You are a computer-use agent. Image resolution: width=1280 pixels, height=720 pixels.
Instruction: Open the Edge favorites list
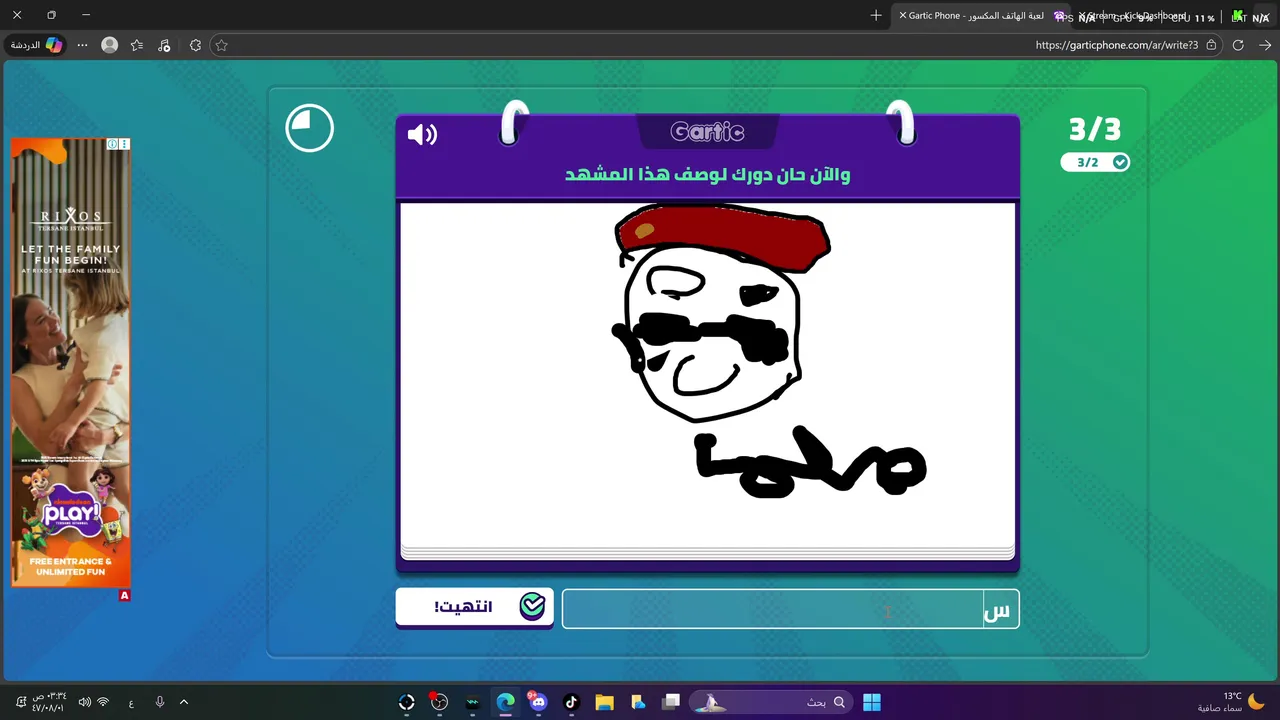137,45
